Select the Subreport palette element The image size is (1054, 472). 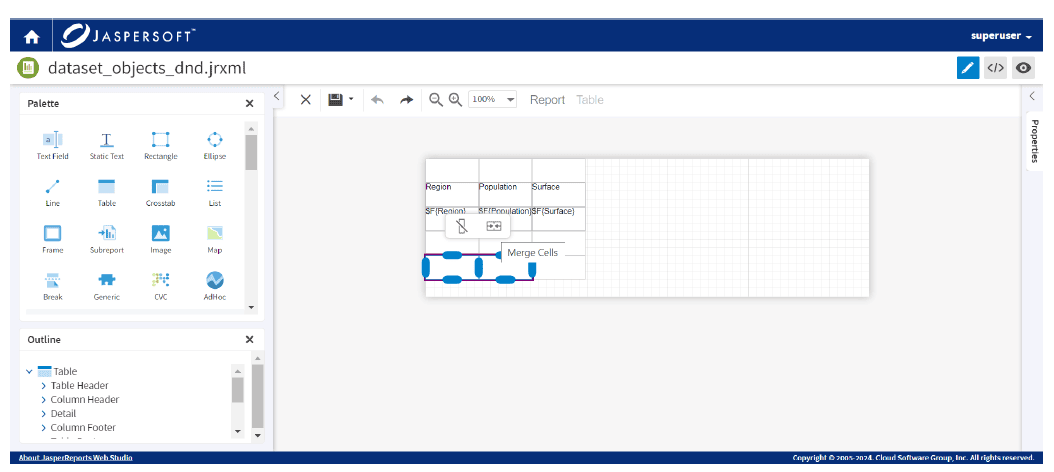106,239
